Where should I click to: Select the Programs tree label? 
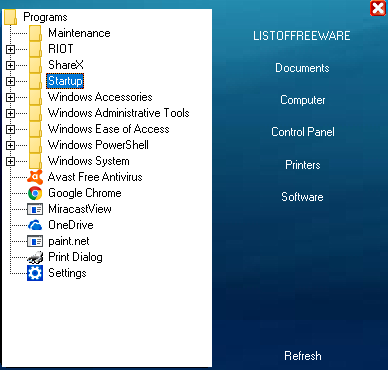pos(45,17)
